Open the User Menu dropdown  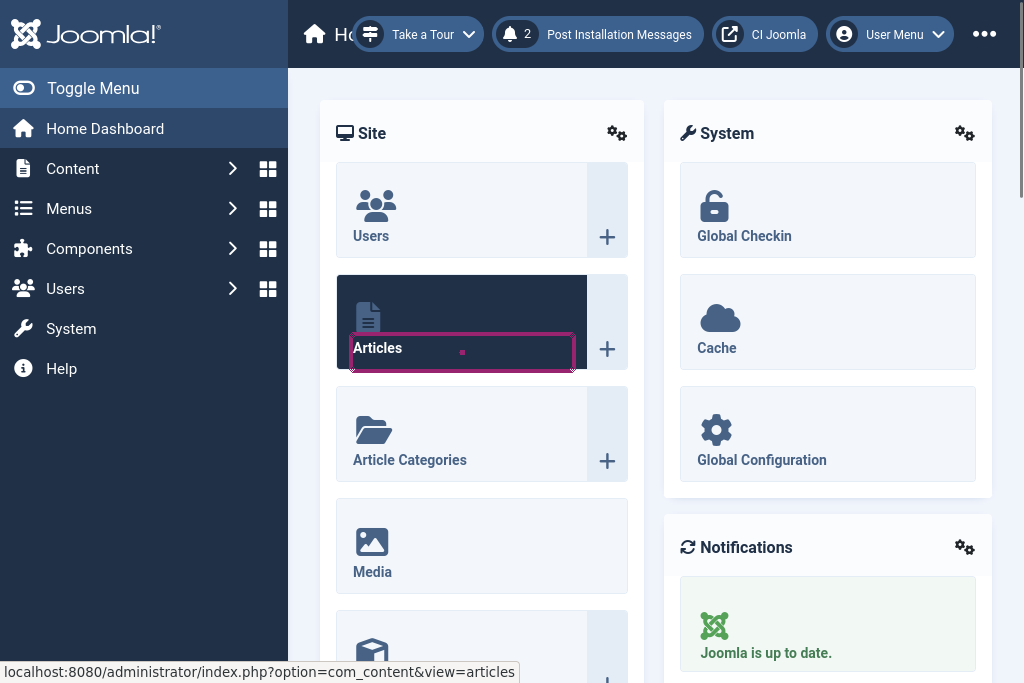[889, 34]
